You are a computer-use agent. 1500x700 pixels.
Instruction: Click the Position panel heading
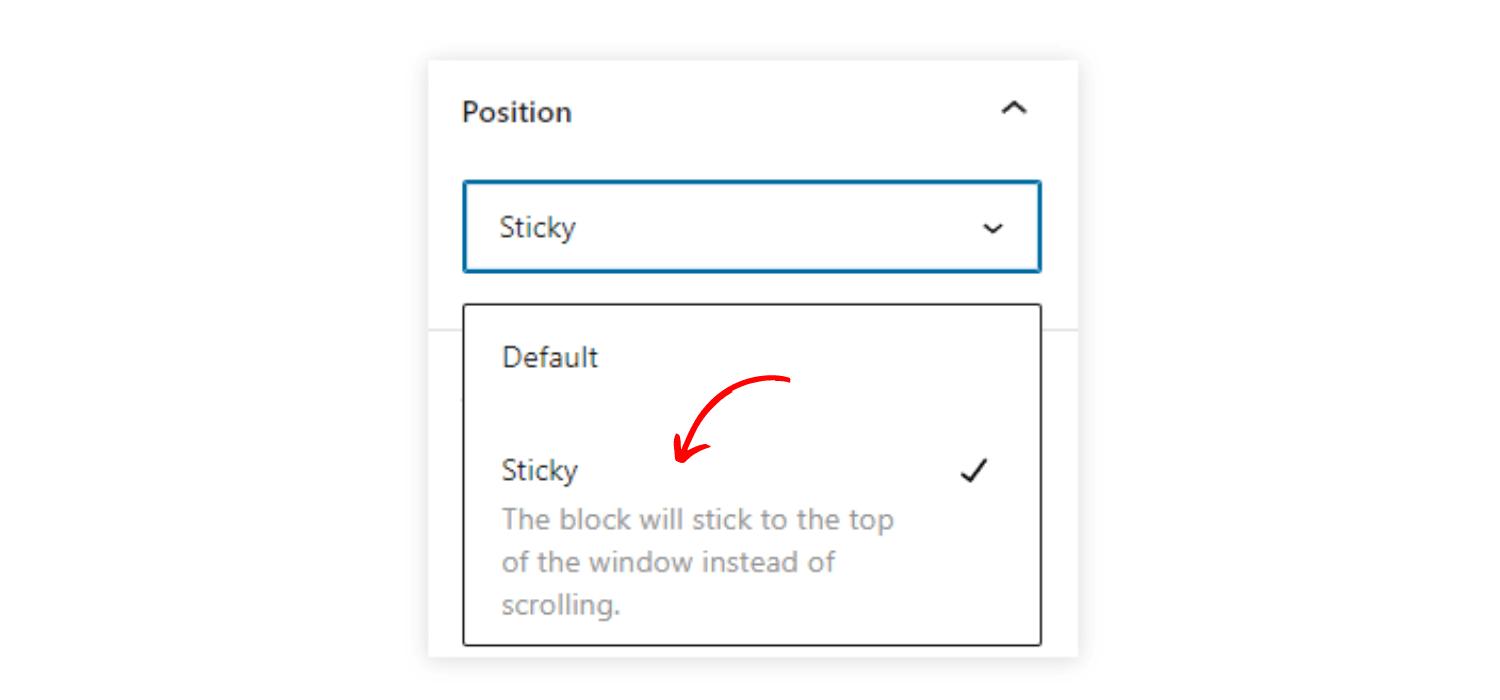[517, 112]
